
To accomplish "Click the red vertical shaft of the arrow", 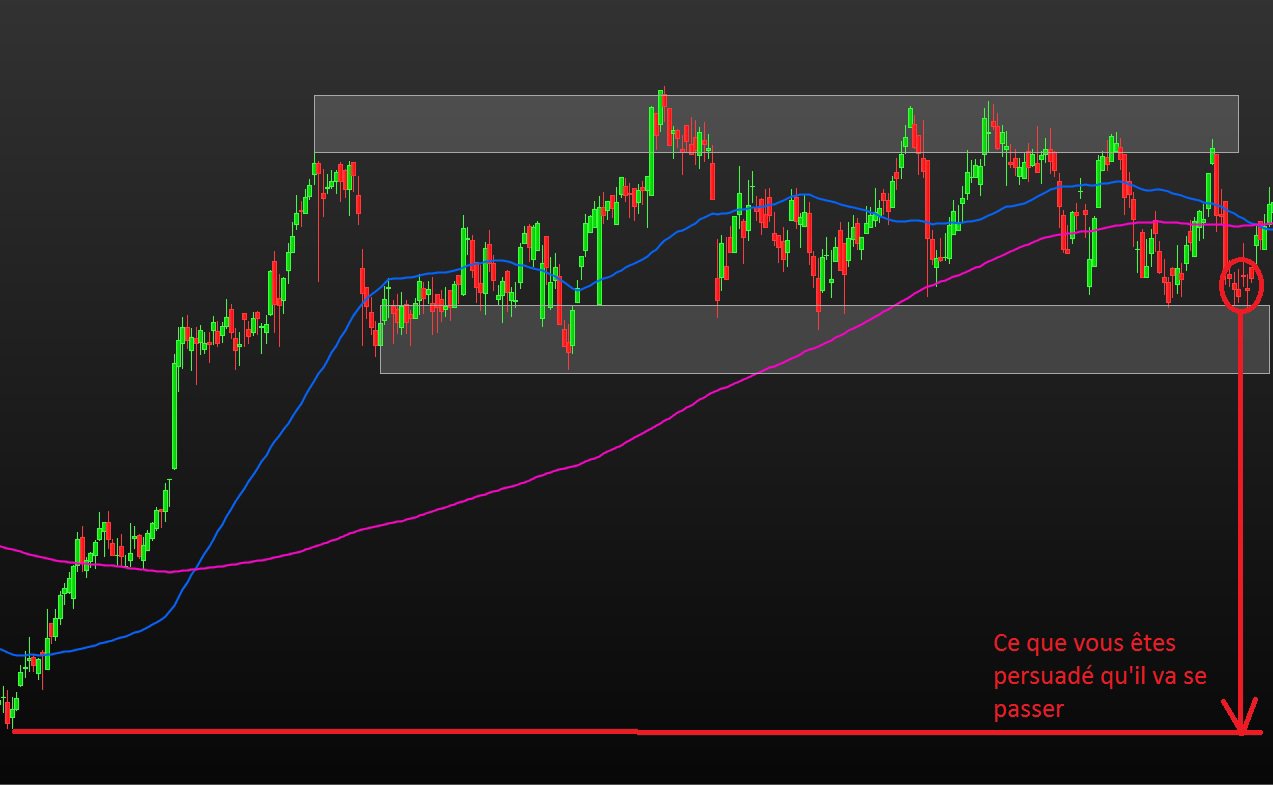I will tap(1241, 500).
